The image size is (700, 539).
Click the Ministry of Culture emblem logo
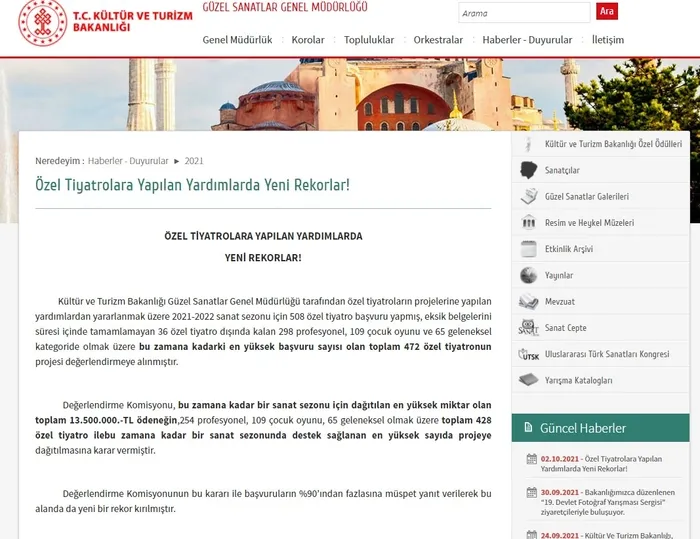tap(42, 21)
